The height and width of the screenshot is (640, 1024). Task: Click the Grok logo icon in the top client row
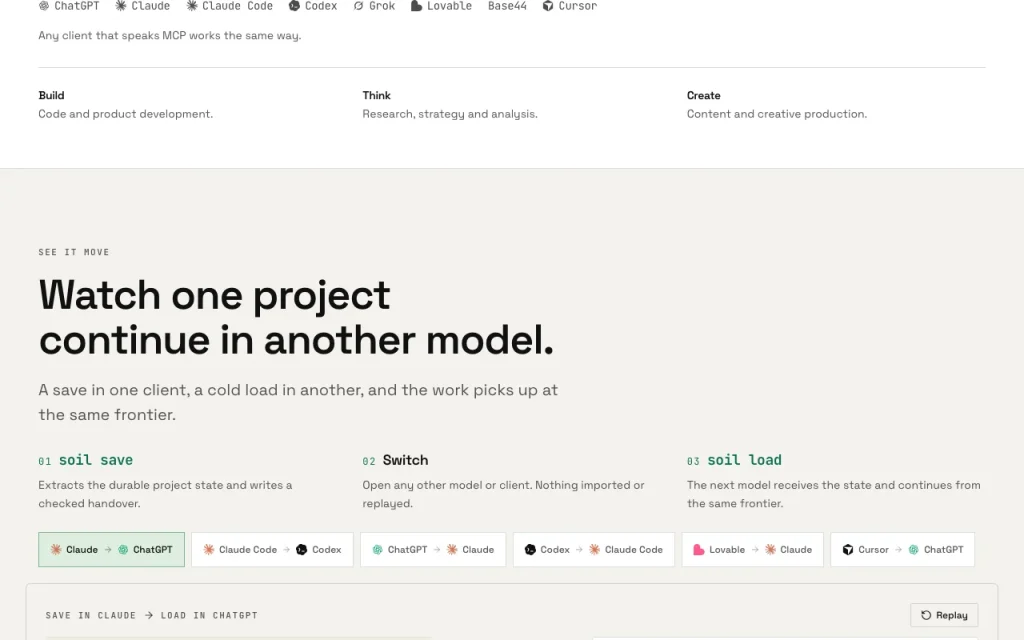pos(359,6)
